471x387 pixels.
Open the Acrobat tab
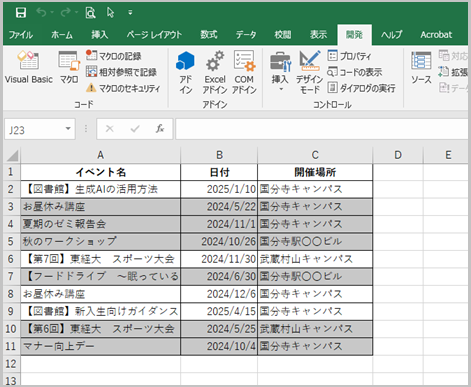coord(436,35)
